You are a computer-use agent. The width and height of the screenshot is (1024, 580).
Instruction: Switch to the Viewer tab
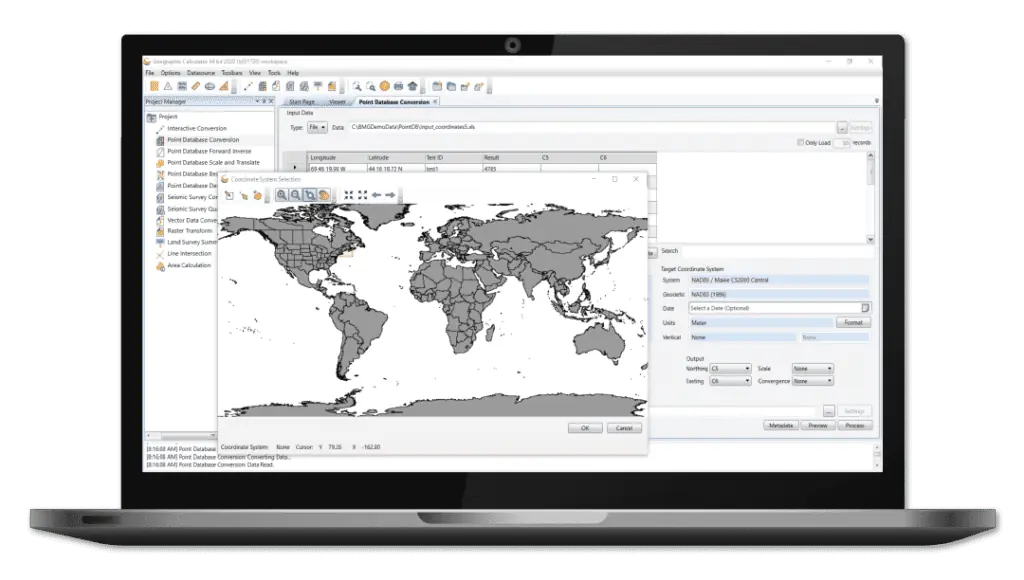click(337, 102)
